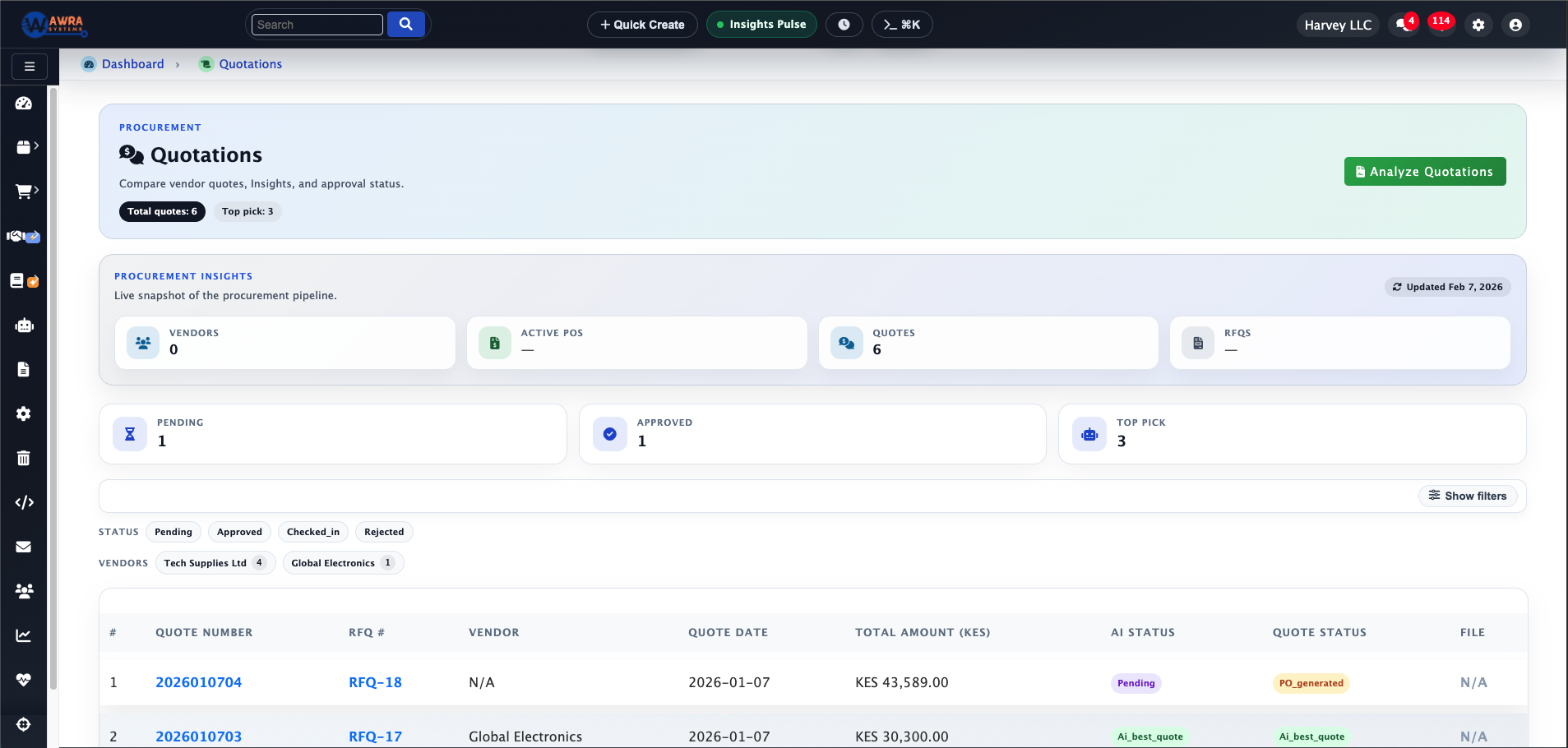This screenshot has height=748, width=1568.
Task: Click into the Search input field
Action: (x=317, y=25)
